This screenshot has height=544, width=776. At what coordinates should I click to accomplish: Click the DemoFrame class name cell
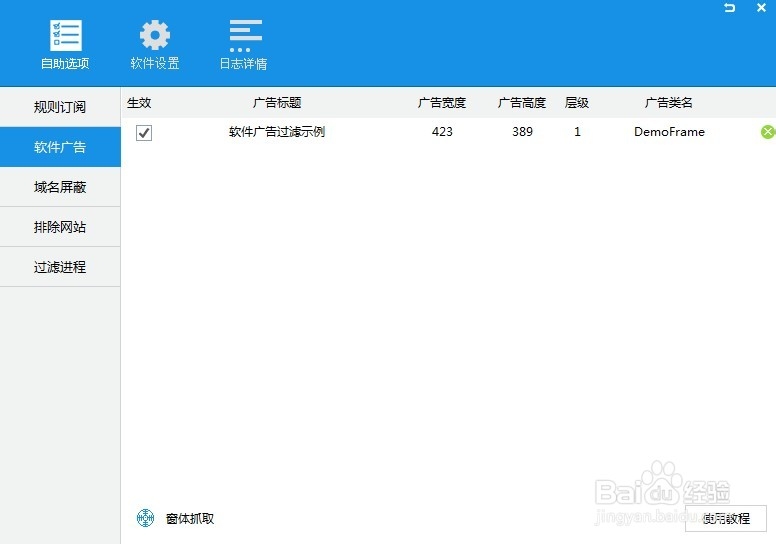tap(669, 132)
